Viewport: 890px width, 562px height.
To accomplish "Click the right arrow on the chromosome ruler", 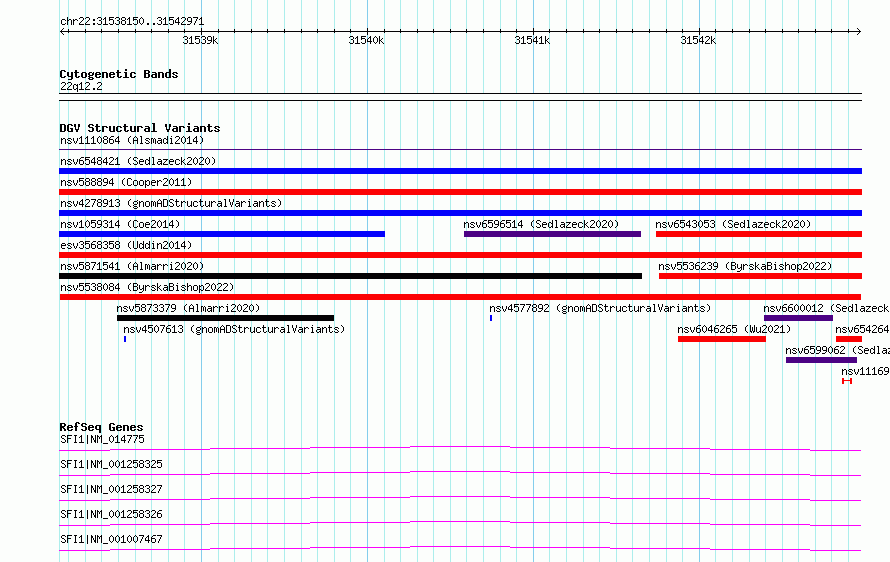I will coord(859,32).
